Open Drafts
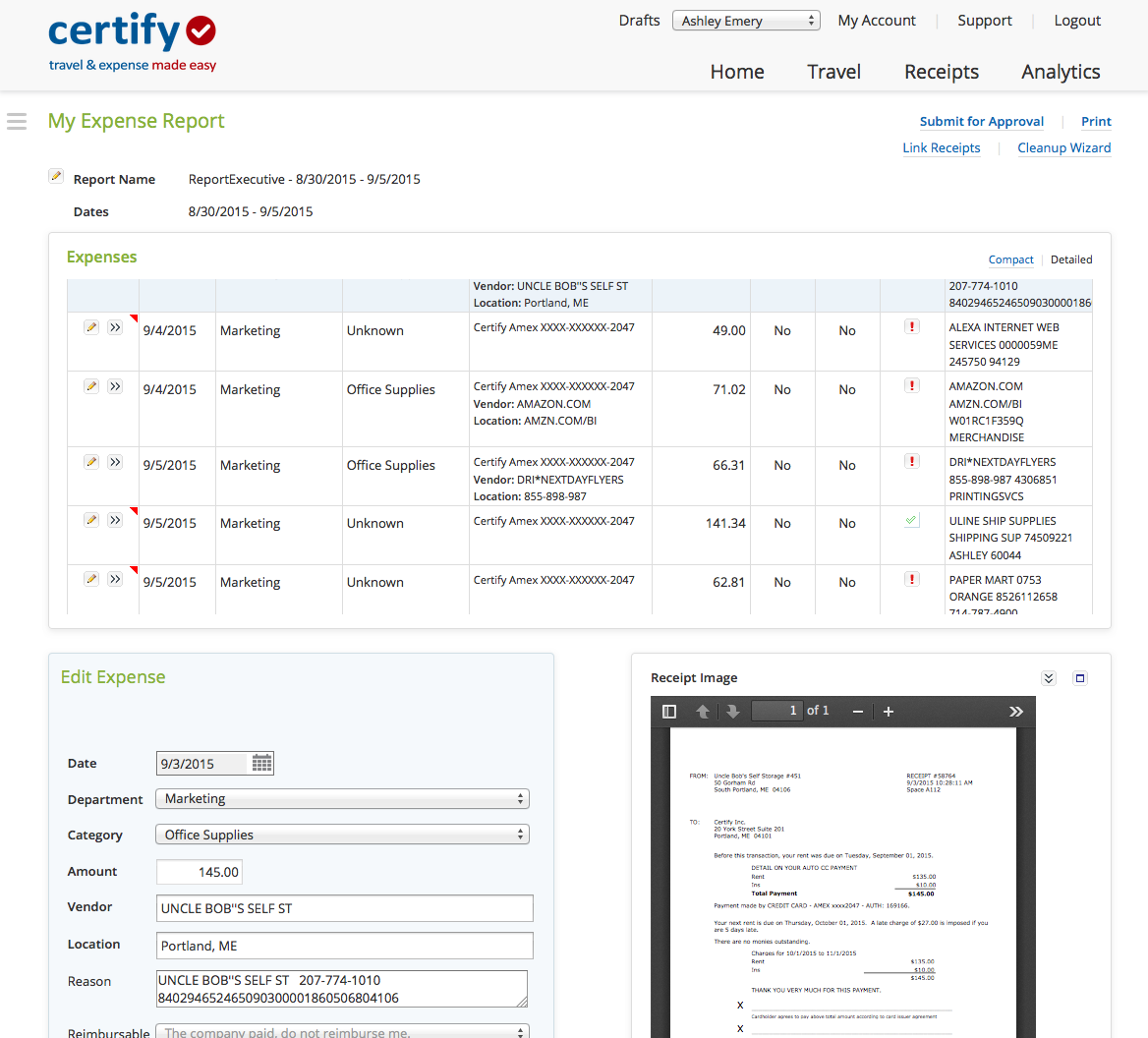Viewport: 1148px width, 1038px height. point(639,21)
